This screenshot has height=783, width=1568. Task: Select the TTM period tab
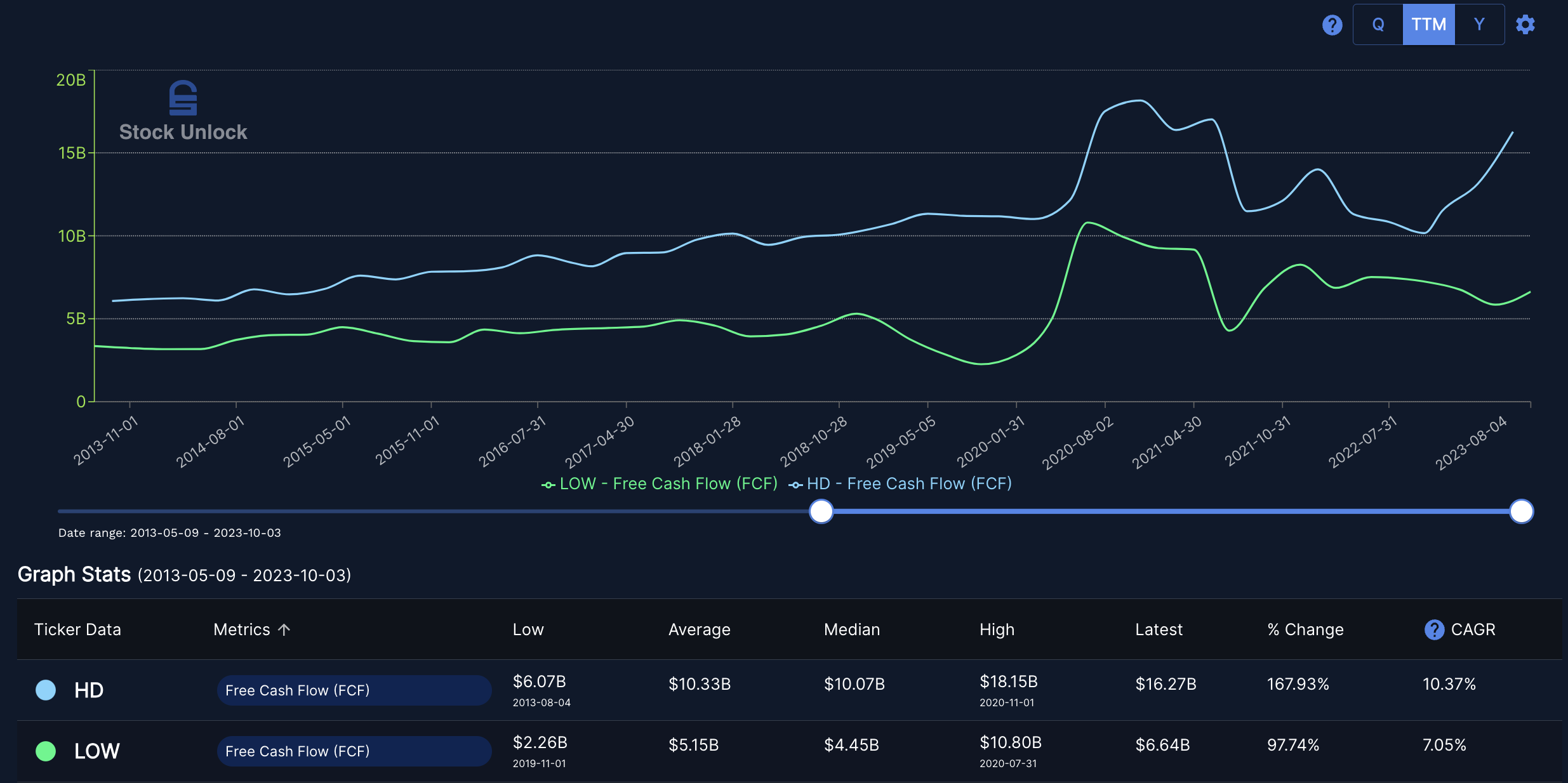[1428, 25]
